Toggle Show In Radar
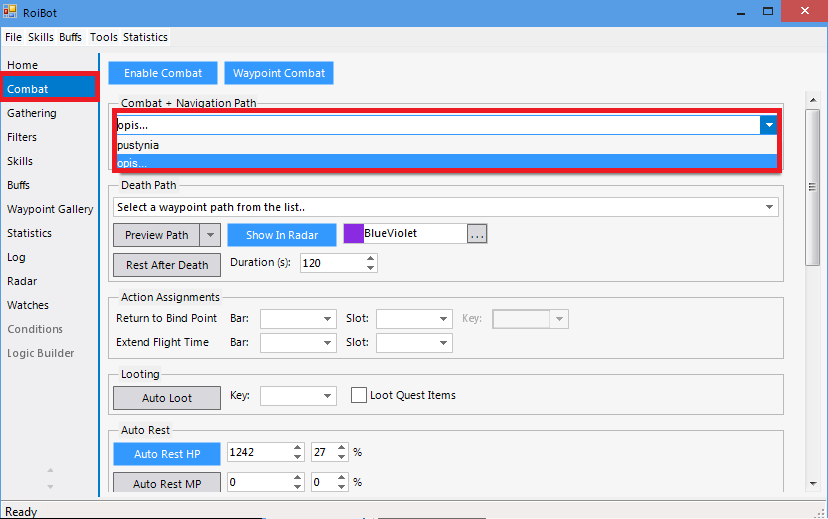828x519 pixels. point(282,235)
